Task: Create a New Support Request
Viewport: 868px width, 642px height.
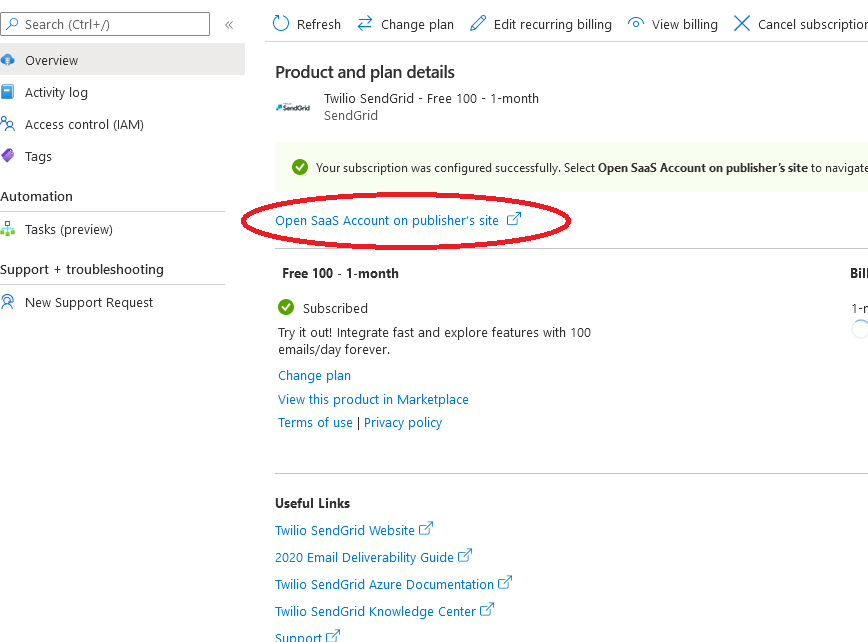Action: click(x=89, y=302)
